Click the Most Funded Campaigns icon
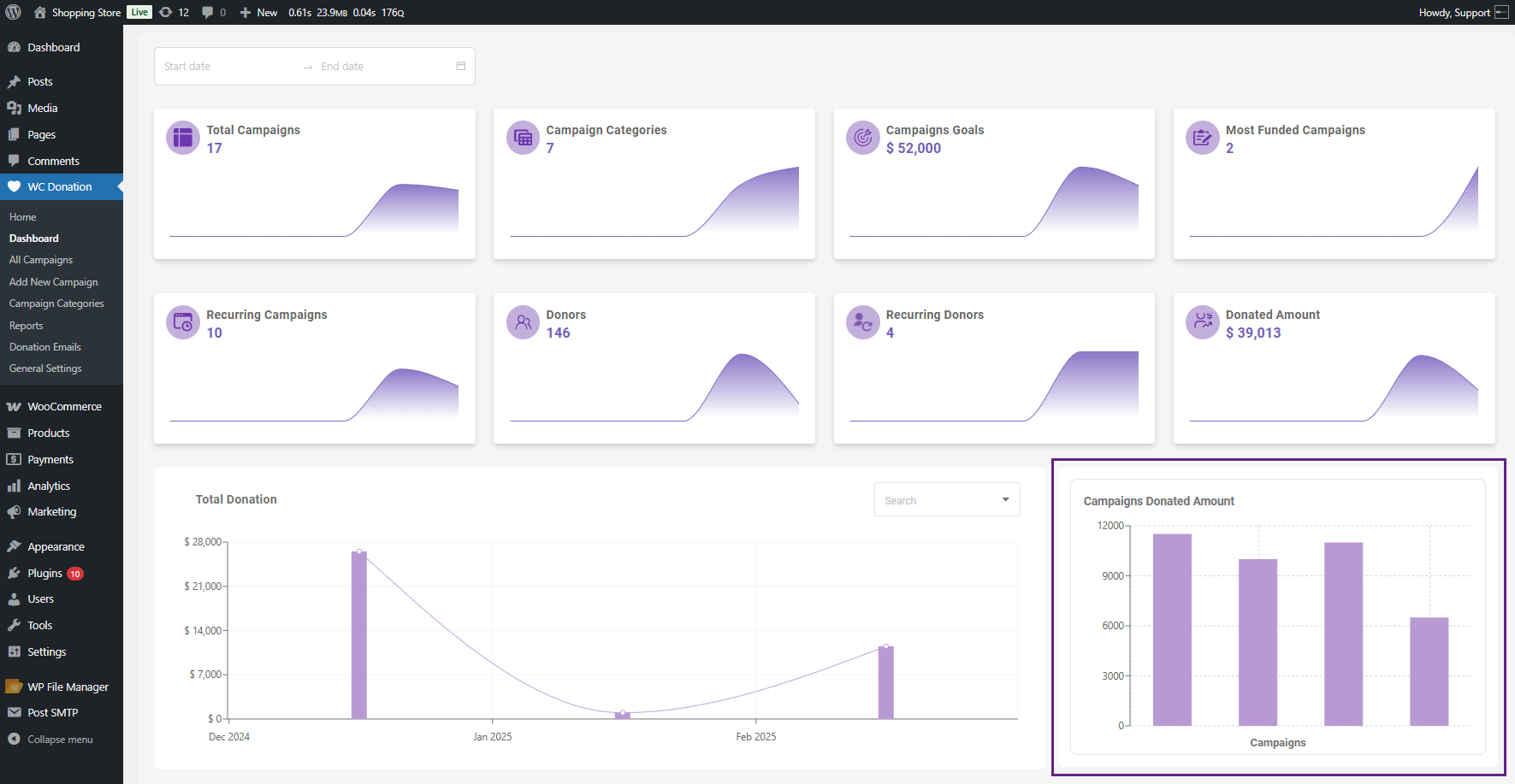Viewport: 1515px width, 784px height. (1202, 138)
